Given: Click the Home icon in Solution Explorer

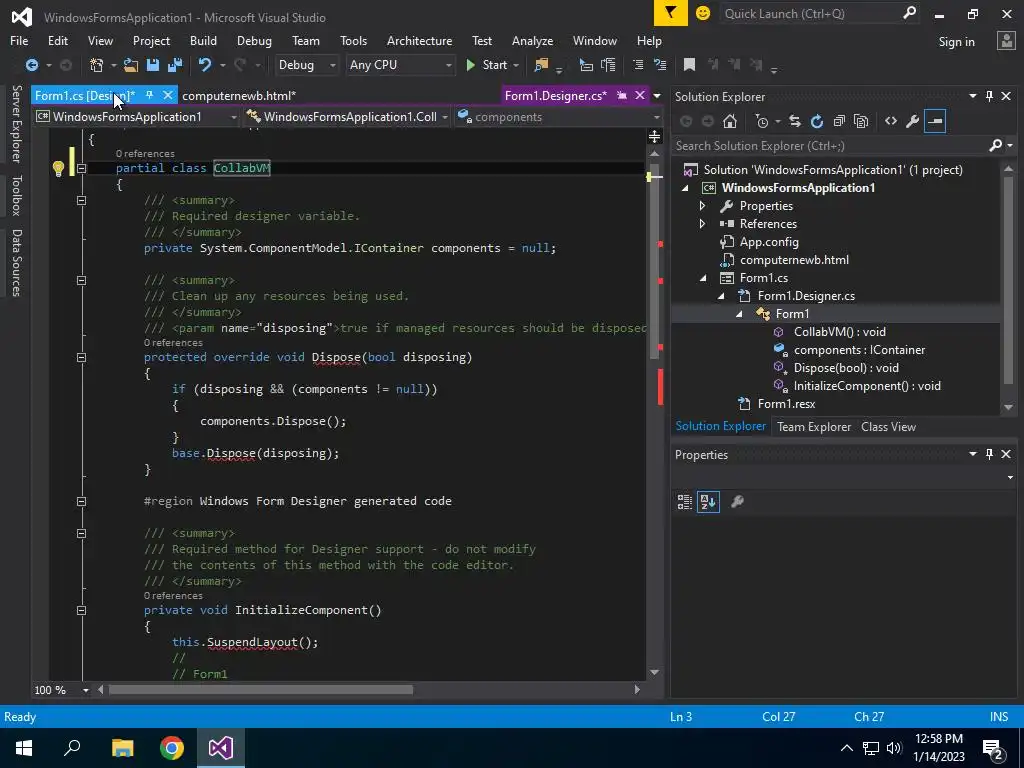Looking at the screenshot, I should (x=730, y=121).
